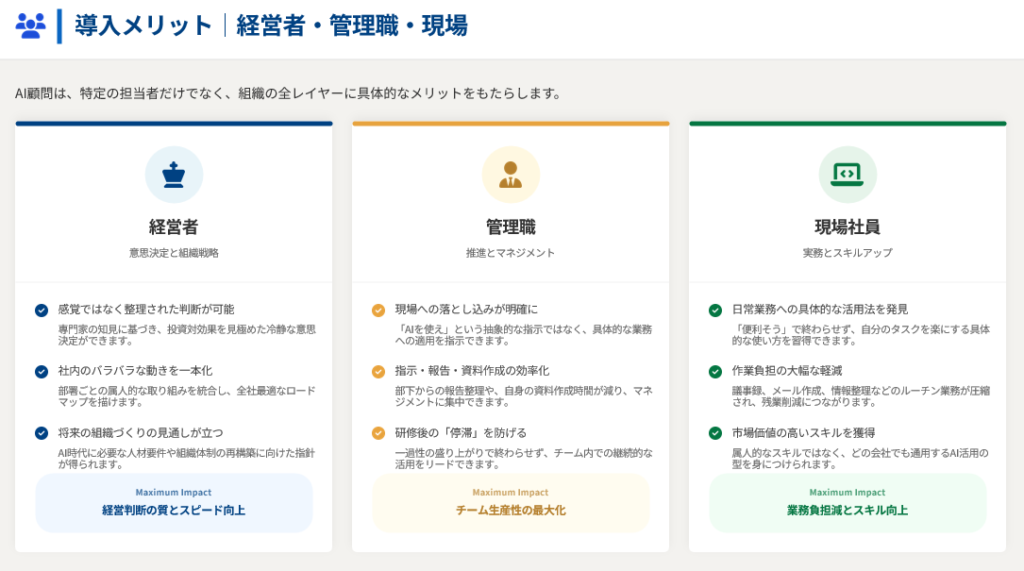
Task: Click the 現場社員 card heading
Action: (x=847, y=227)
